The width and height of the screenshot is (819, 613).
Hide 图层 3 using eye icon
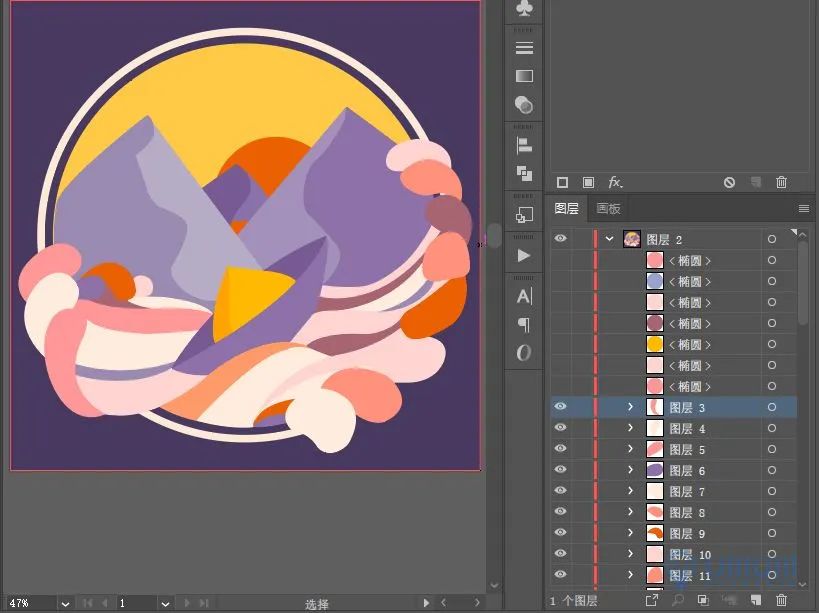click(560, 407)
